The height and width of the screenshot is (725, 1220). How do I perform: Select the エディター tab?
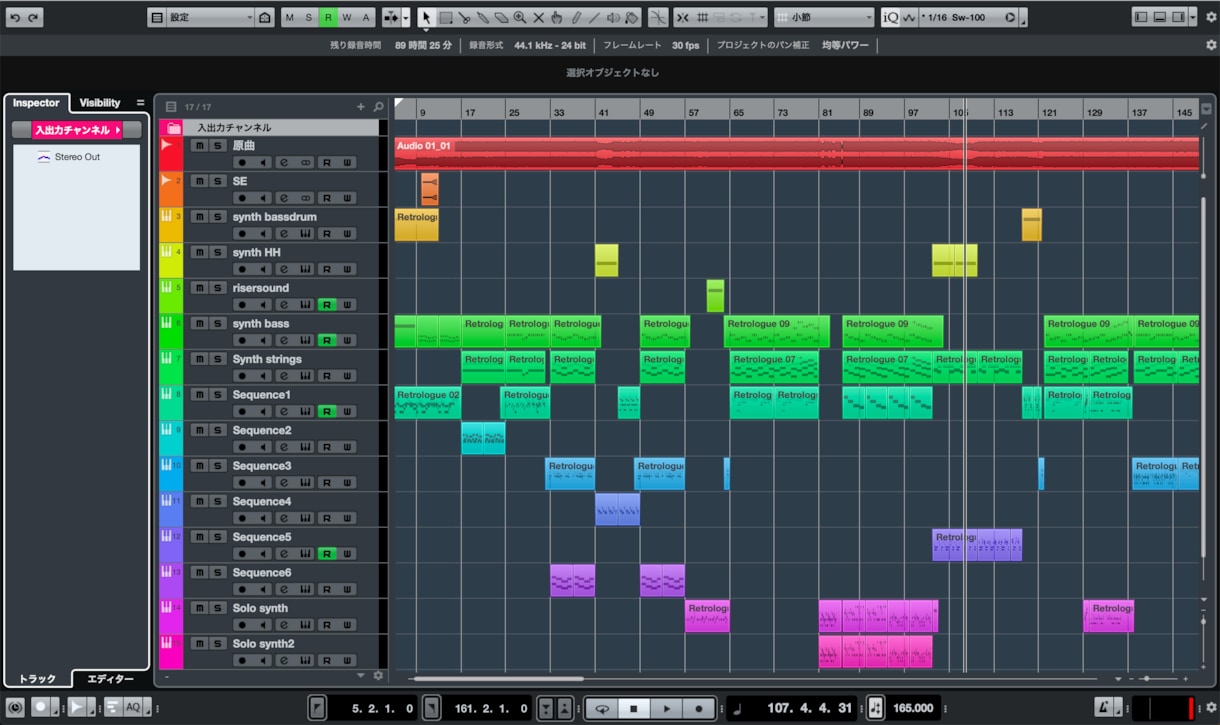coord(110,679)
